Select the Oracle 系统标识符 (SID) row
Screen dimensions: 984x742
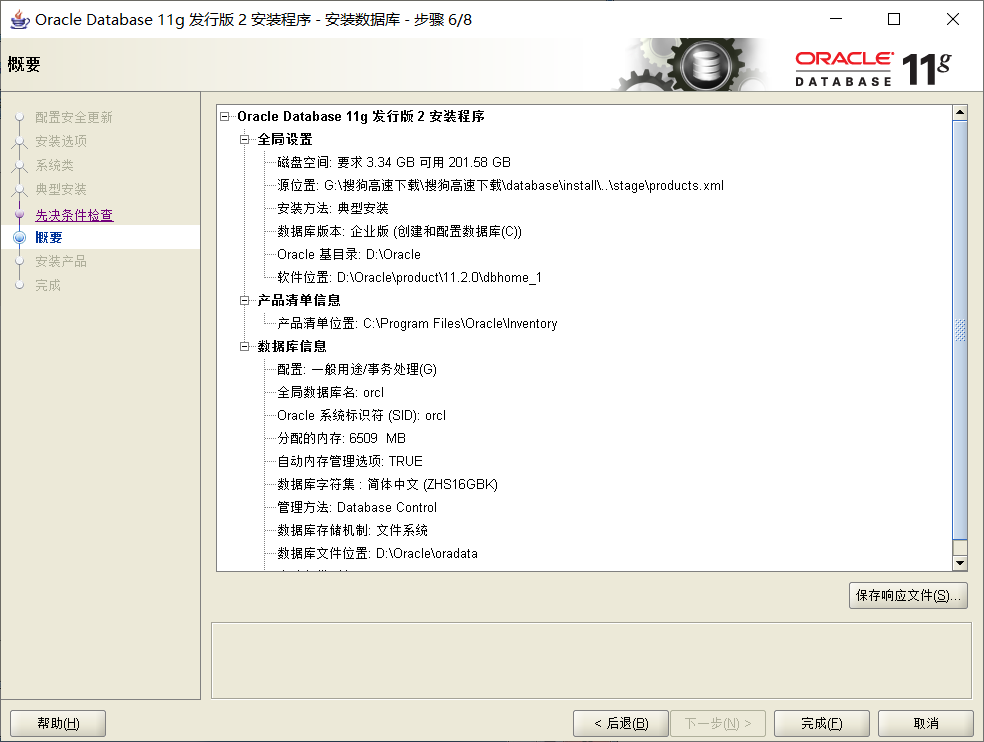[x=361, y=416]
